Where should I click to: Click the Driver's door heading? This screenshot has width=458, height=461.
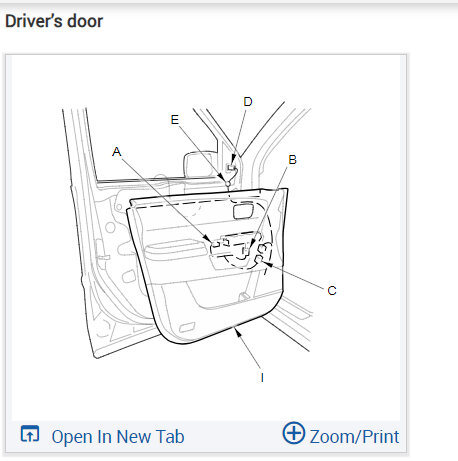[x=54, y=21]
